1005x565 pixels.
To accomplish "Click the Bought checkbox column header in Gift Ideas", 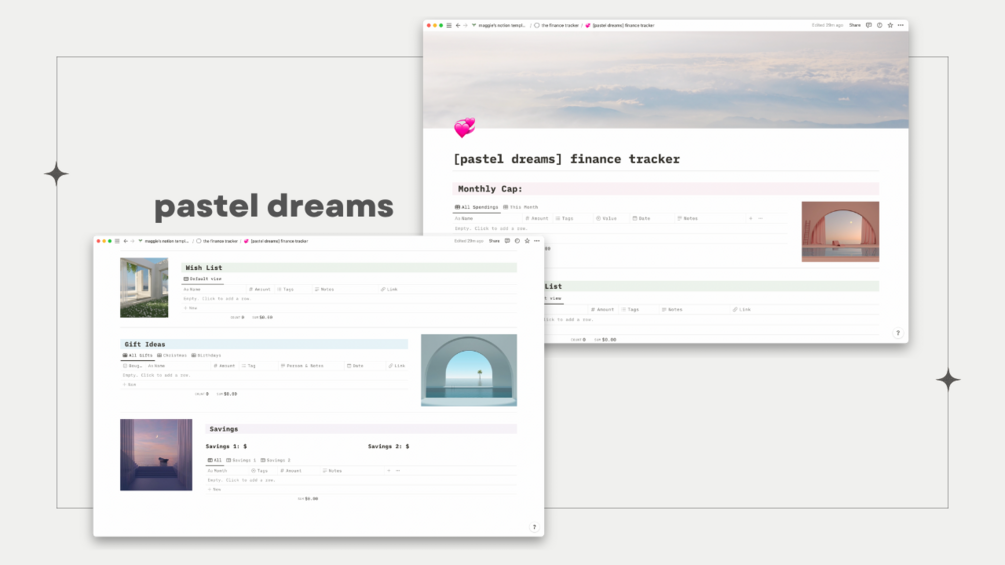I will coord(133,366).
